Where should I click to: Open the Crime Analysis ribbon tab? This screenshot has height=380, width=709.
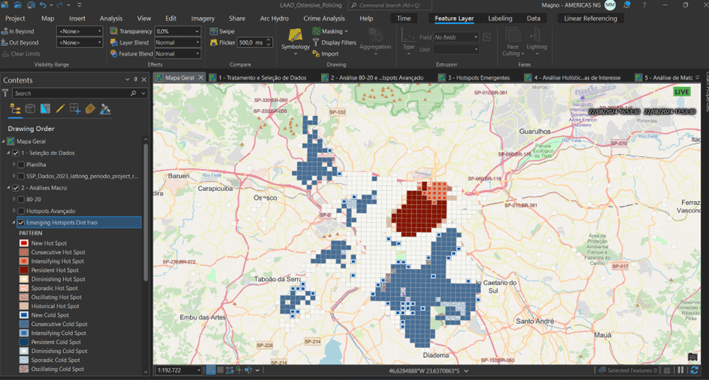324,19
